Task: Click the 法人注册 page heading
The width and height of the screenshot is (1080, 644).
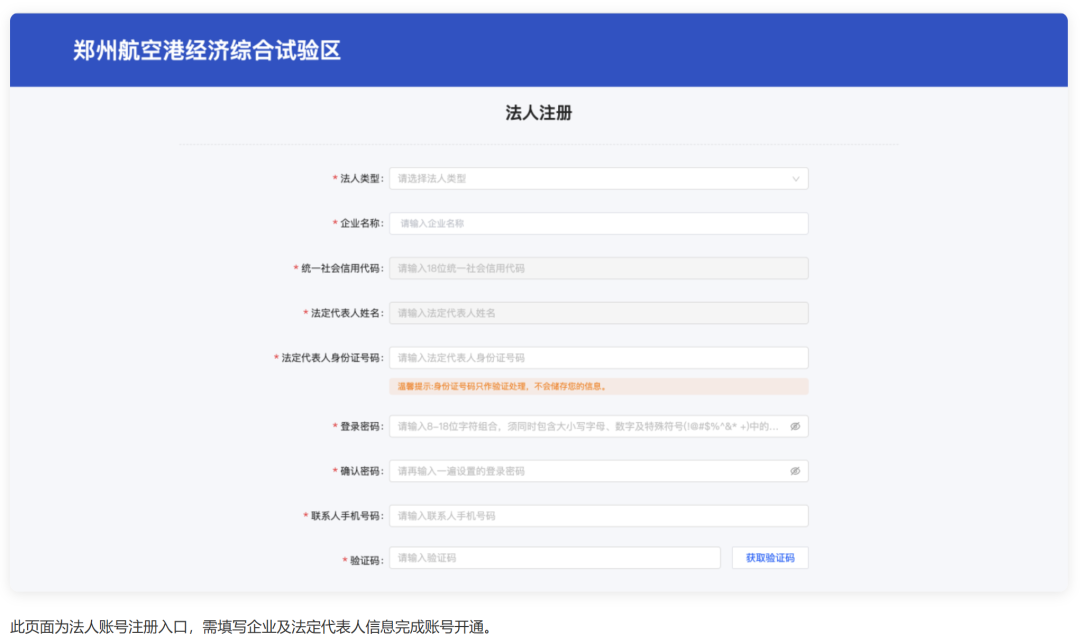Action: click(539, 113)
